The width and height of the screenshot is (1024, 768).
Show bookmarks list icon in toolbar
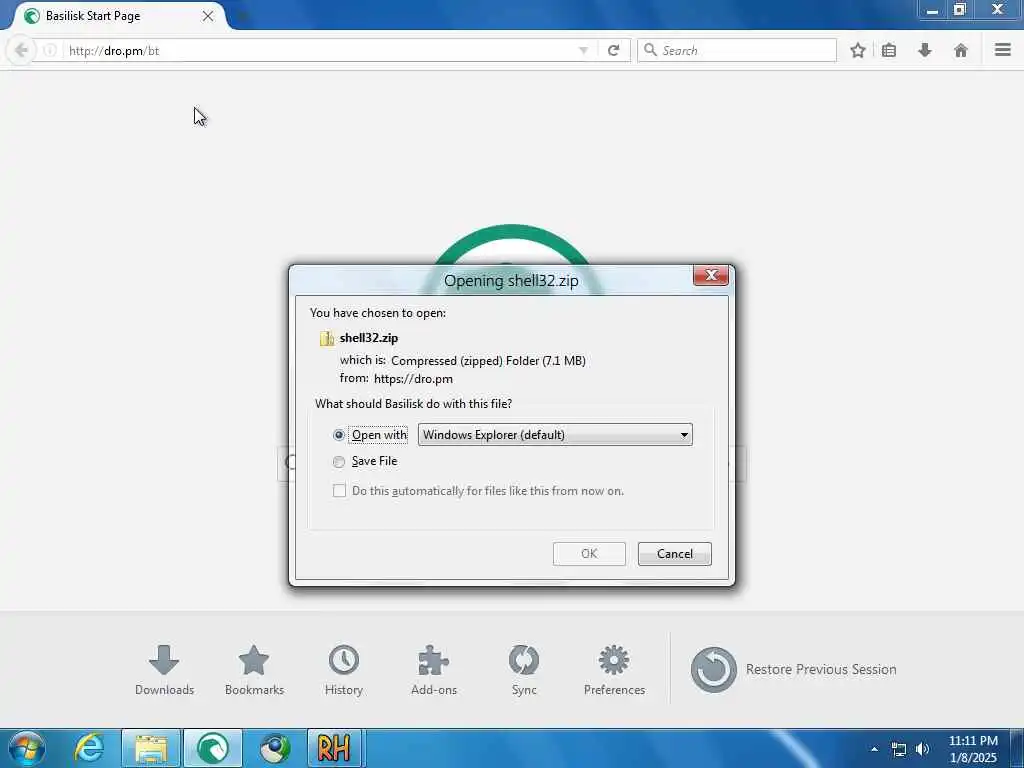point(889,50)
